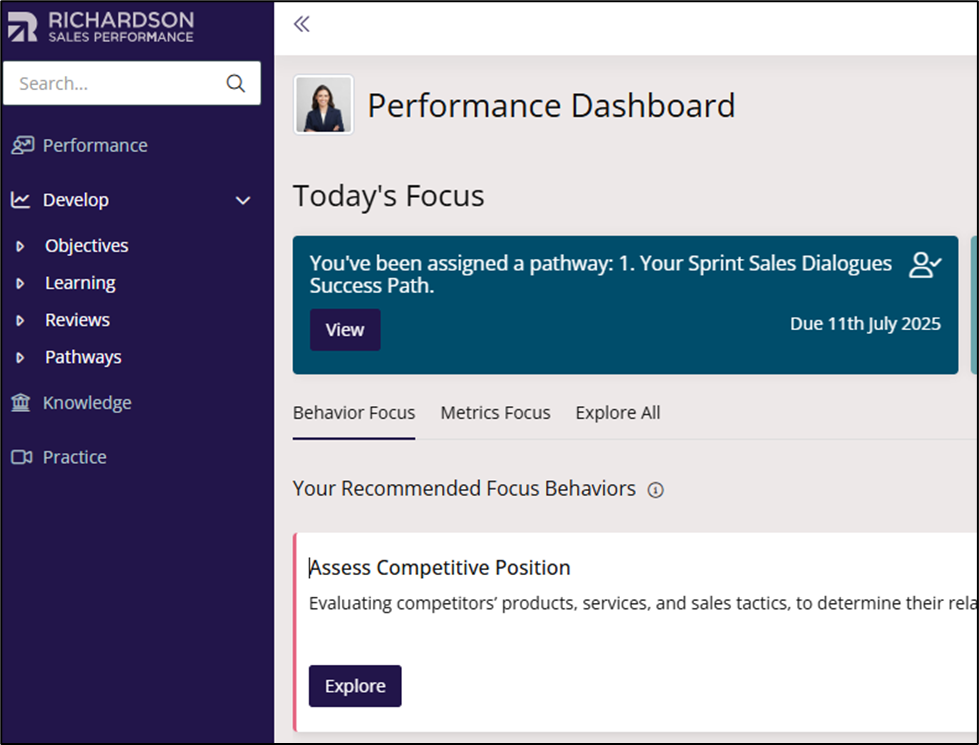Click Explore under Assess Competitive Position
979x745 pixels.
(355, 686)
